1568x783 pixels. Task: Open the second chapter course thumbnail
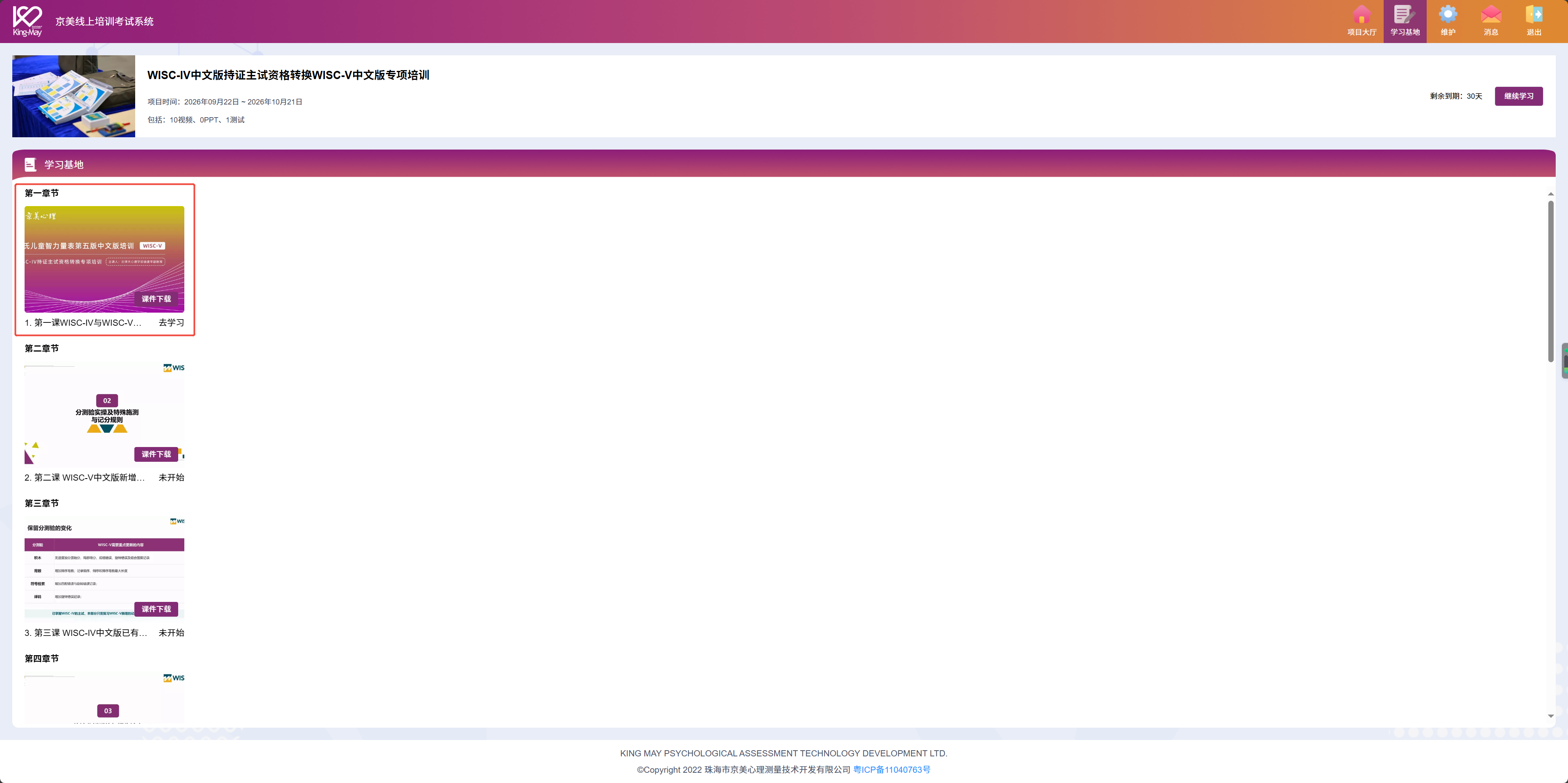104,414
